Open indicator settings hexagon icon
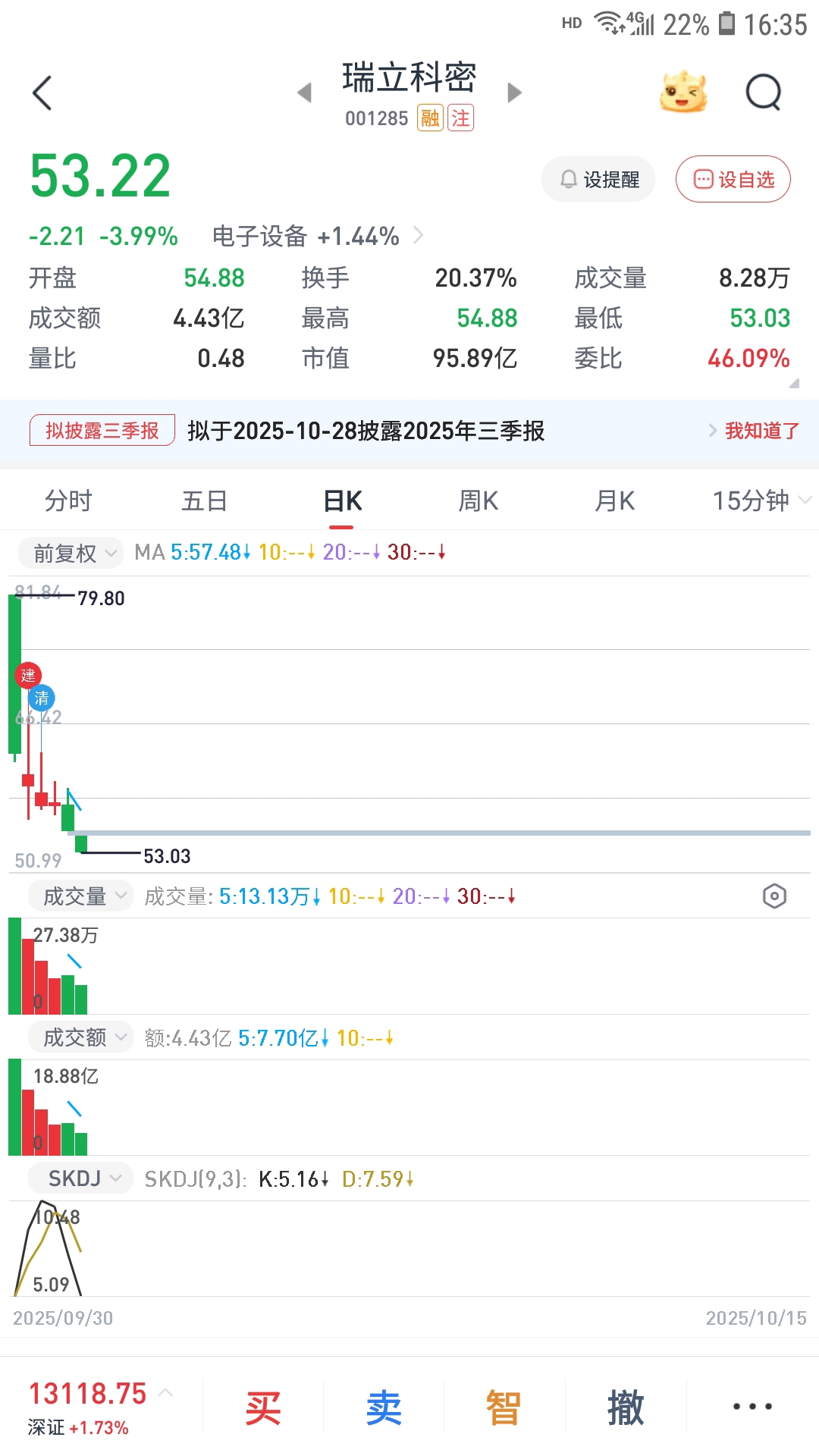Image resolution: width=819 pixels, height=1456 pixels. [774, 896]
